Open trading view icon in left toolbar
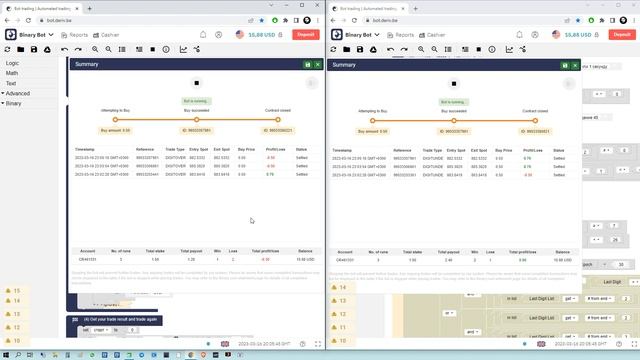The image size is (640, 360). coord(197,49)
